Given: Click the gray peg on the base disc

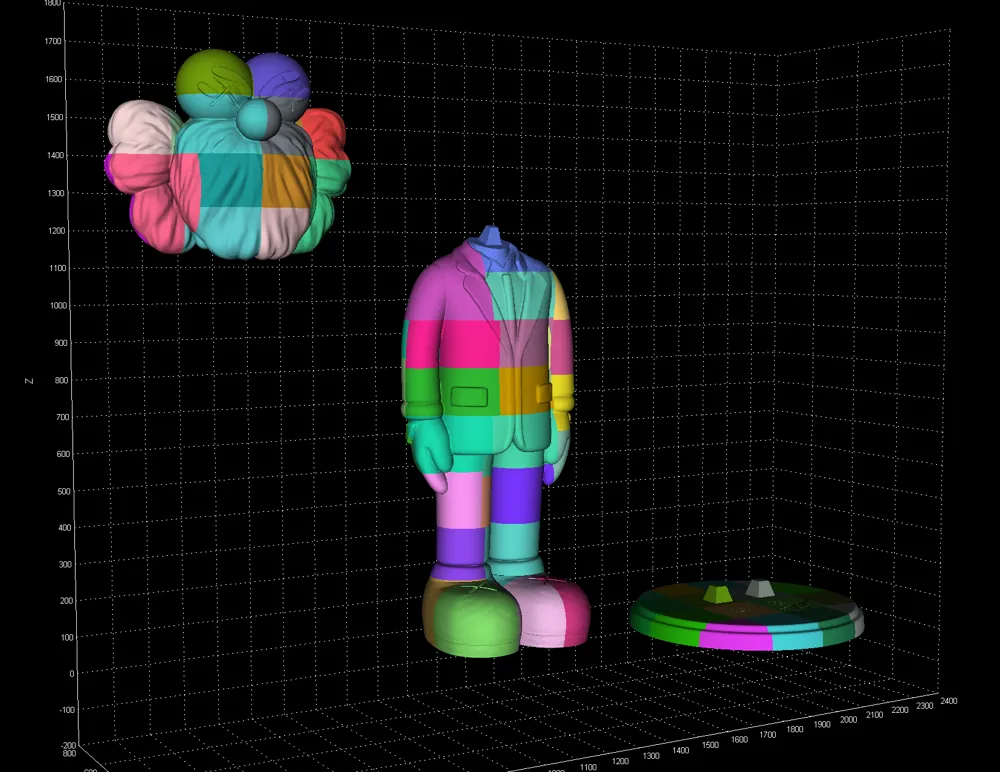Looking at the screenshot, I should 760,588.
